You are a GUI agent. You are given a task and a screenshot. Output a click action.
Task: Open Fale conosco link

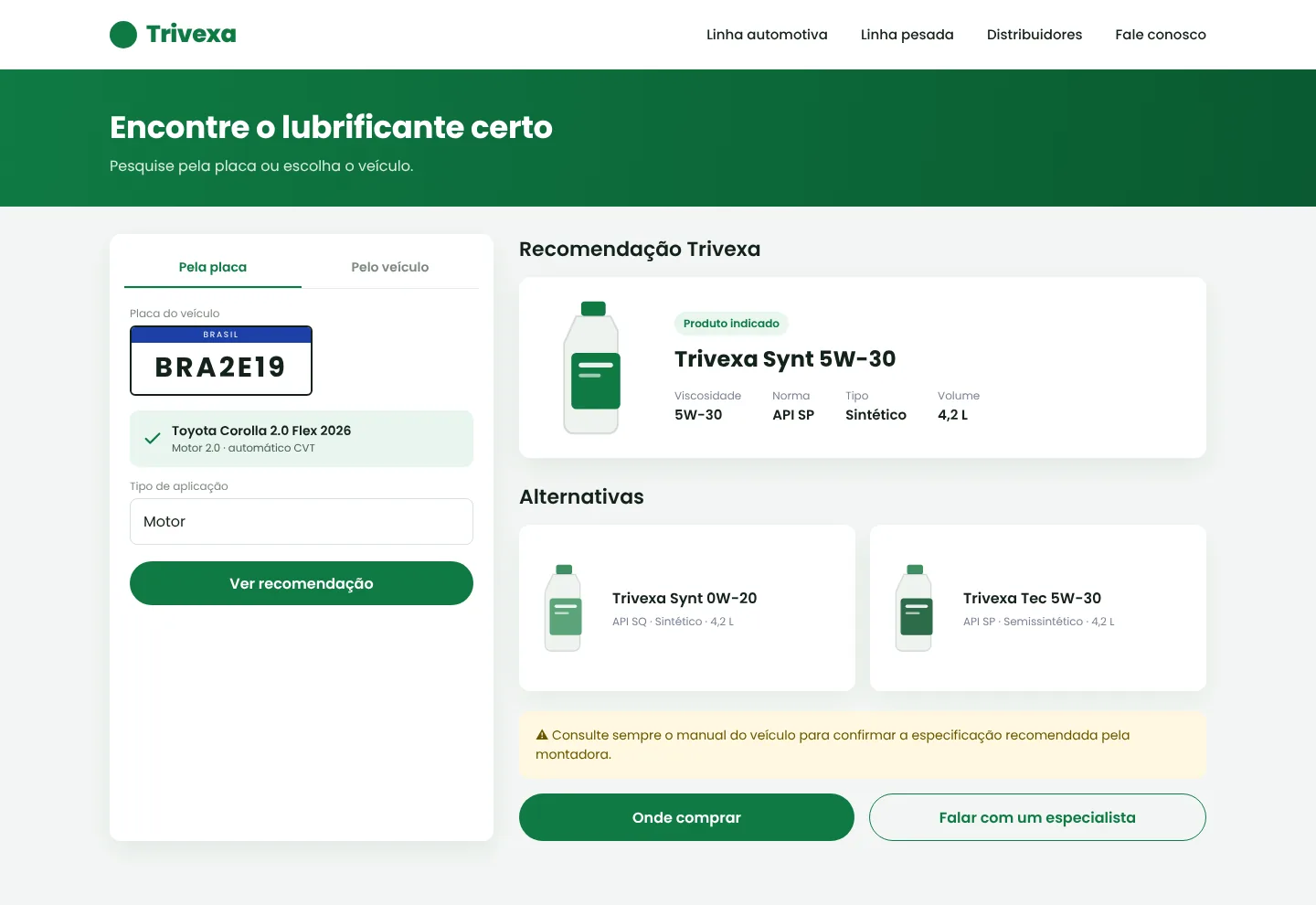[x=1161, y=35]
